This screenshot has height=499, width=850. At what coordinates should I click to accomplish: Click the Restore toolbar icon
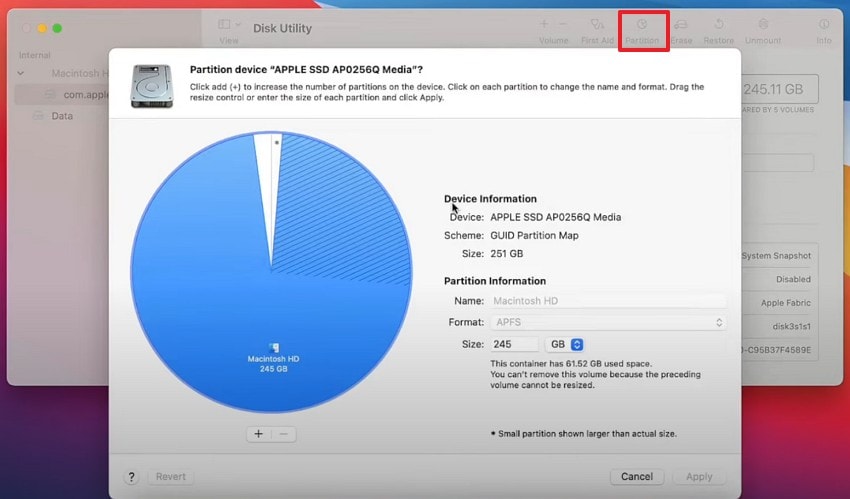click(719, 24)
